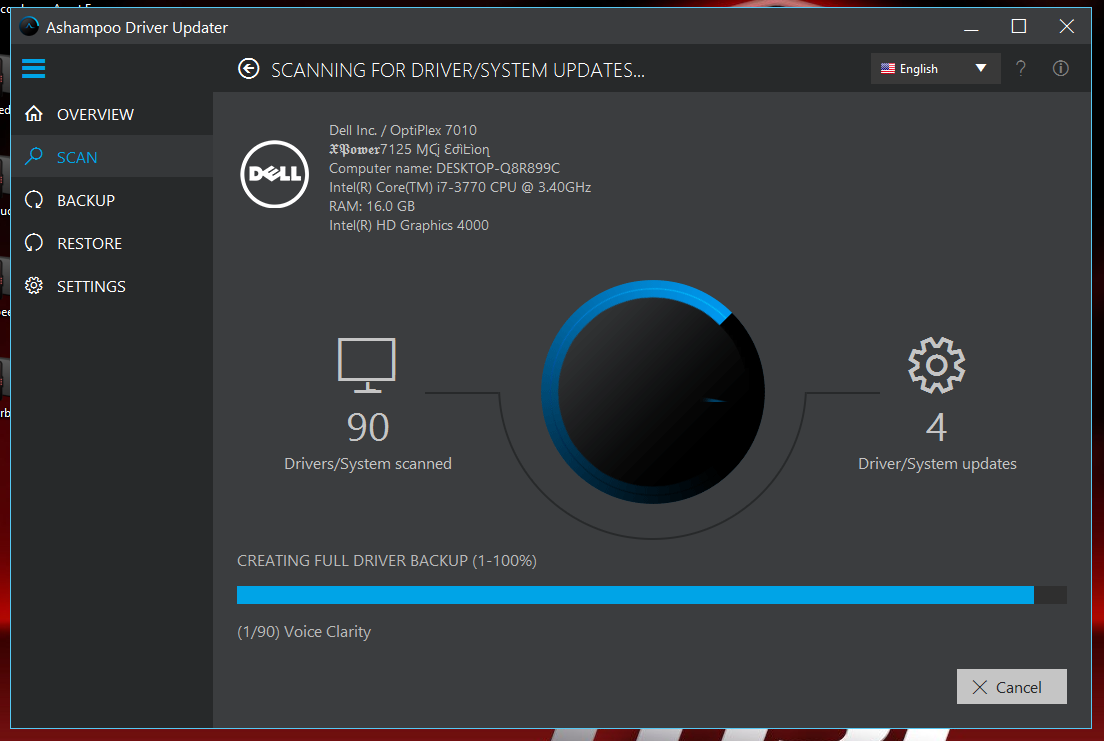Viewport: 1104px width, 741px height.
Task: Click the home icon beside Overview
Action: click(x=34, y=113)
